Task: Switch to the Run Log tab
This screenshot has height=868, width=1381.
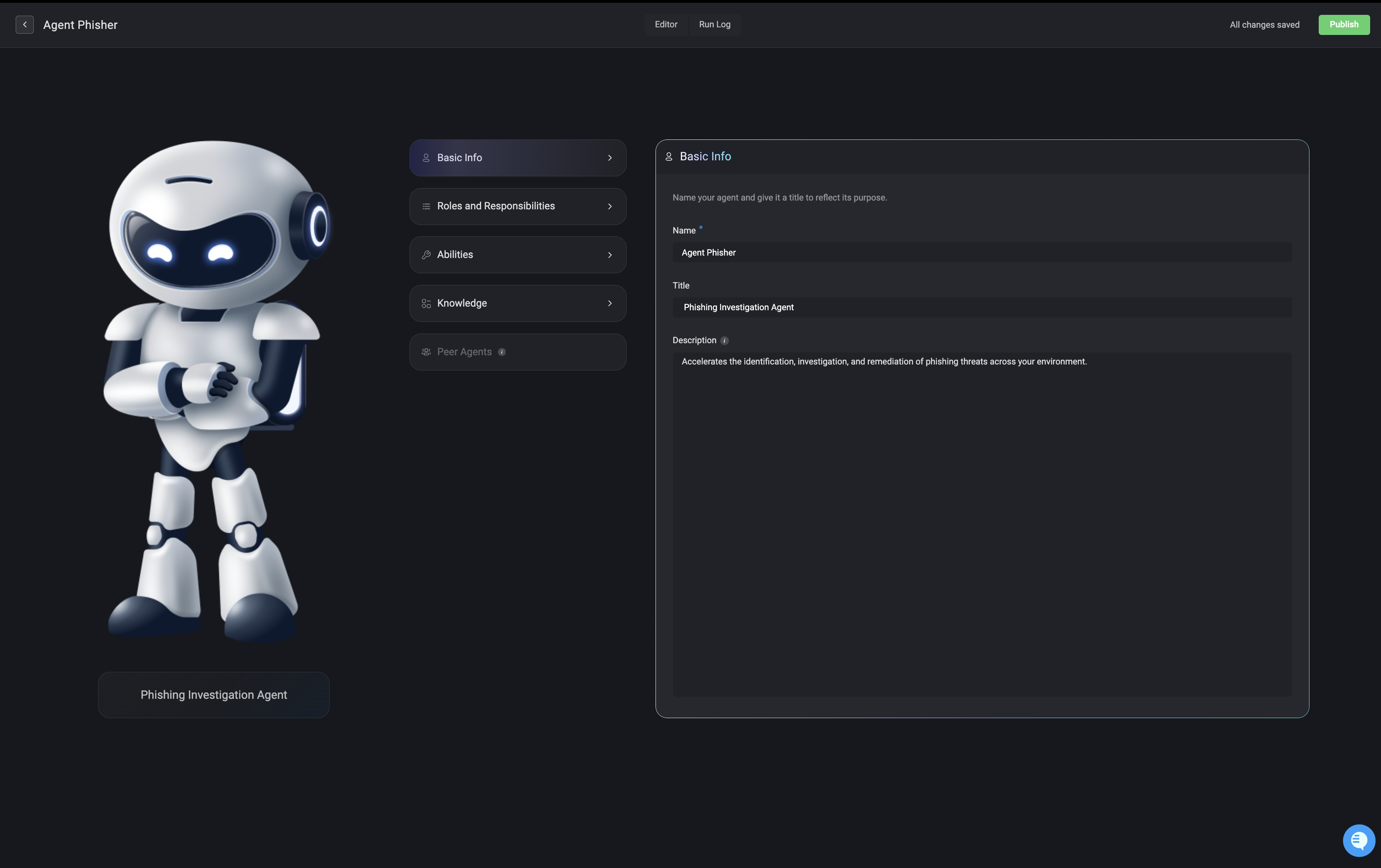Action: pos(714,25)
